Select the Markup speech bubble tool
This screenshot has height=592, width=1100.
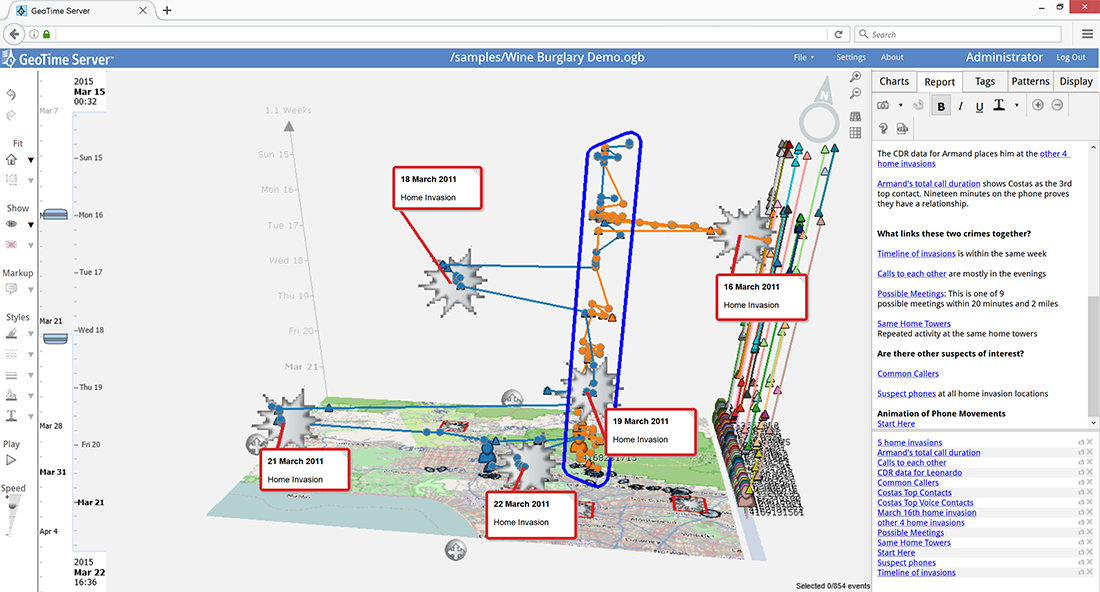[11, 289]
